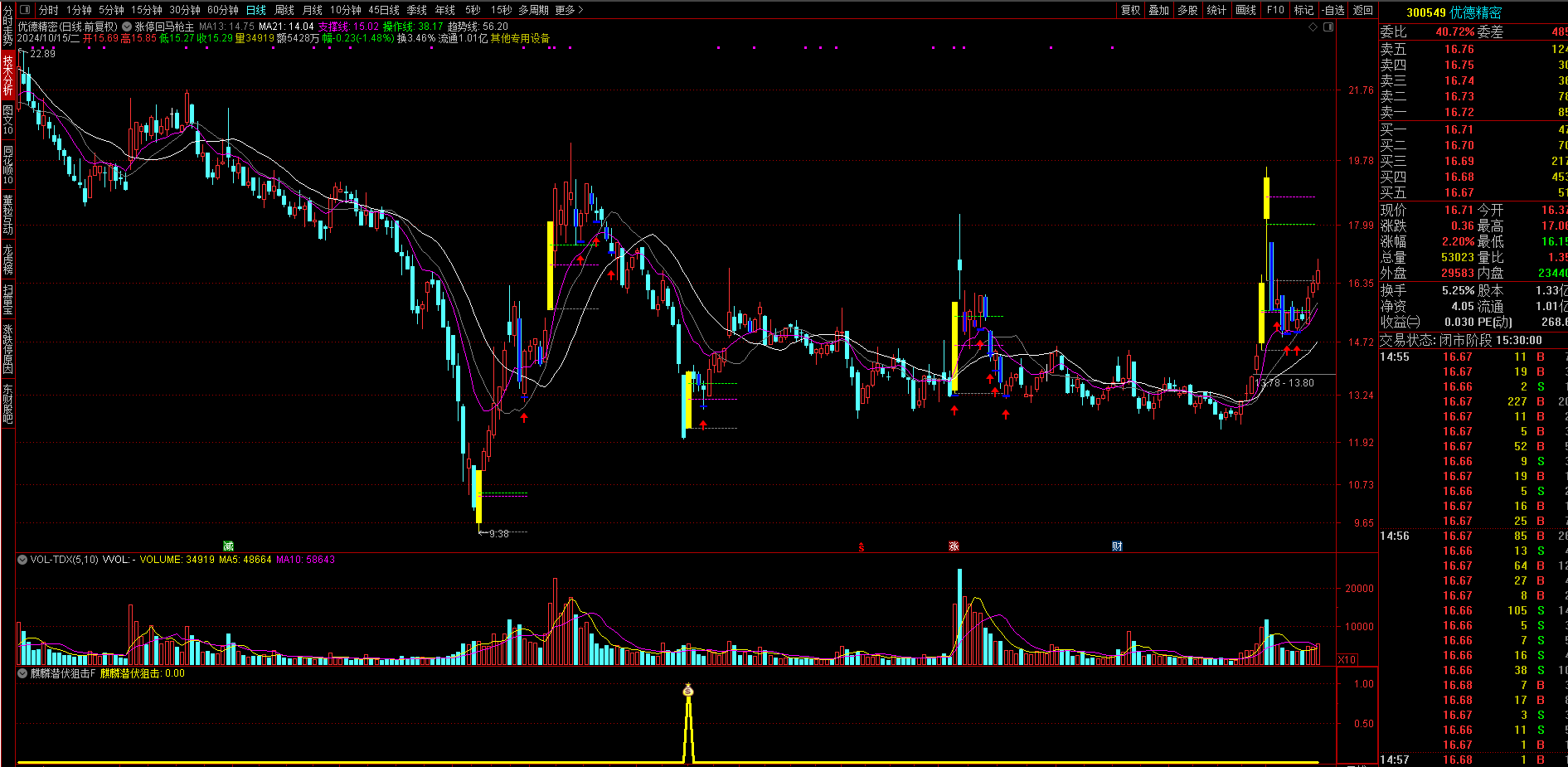Open the main chart indicator dropdown arrow

coord(129,27)
